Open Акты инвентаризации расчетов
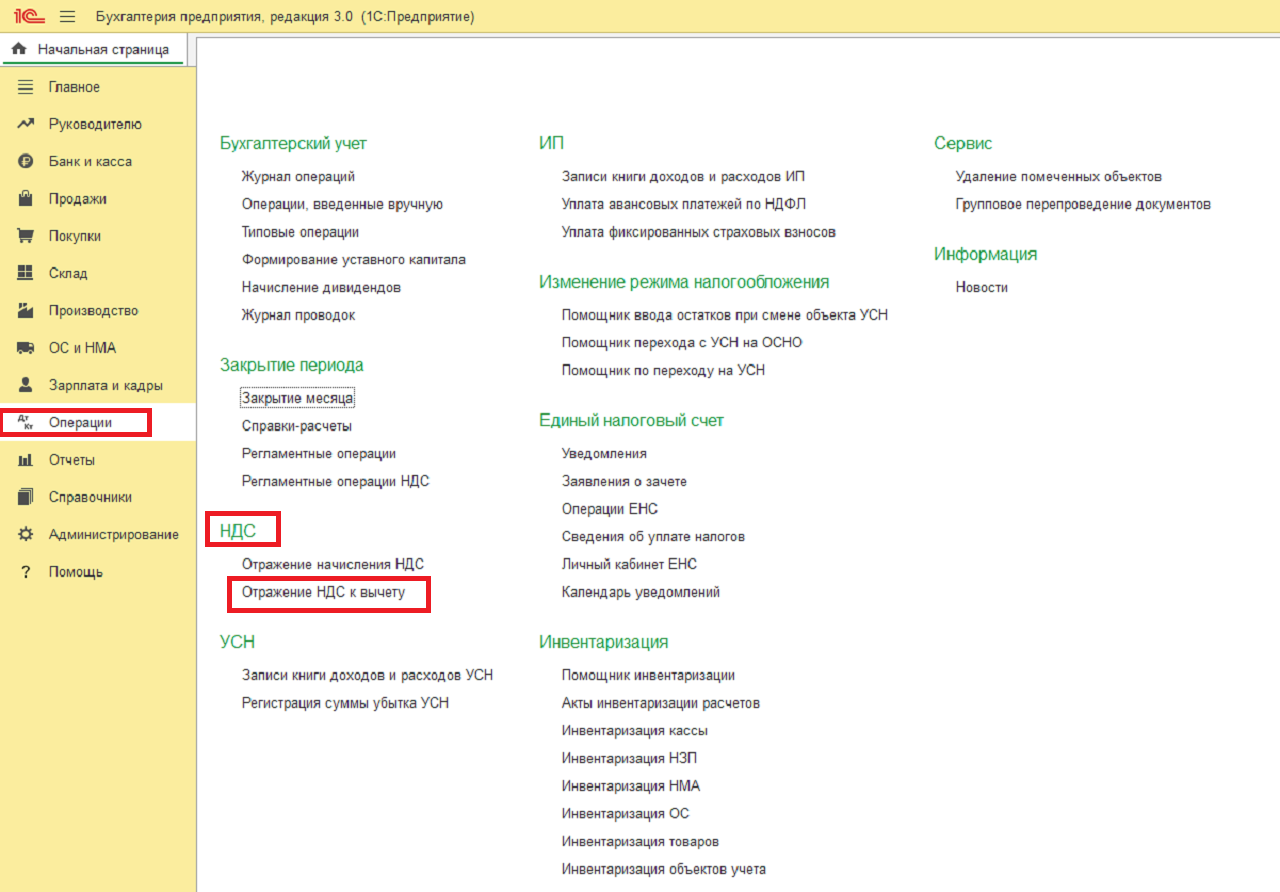 point(661,703)
